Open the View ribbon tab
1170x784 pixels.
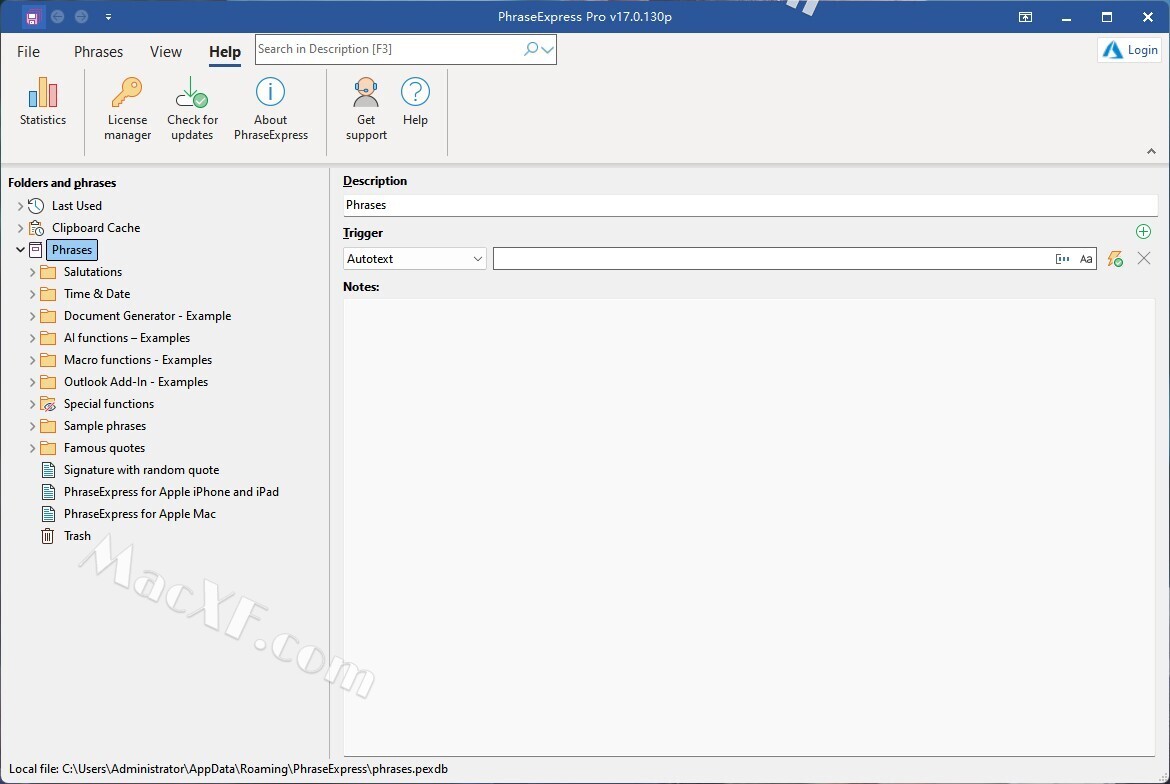click(x=166, y=51)
